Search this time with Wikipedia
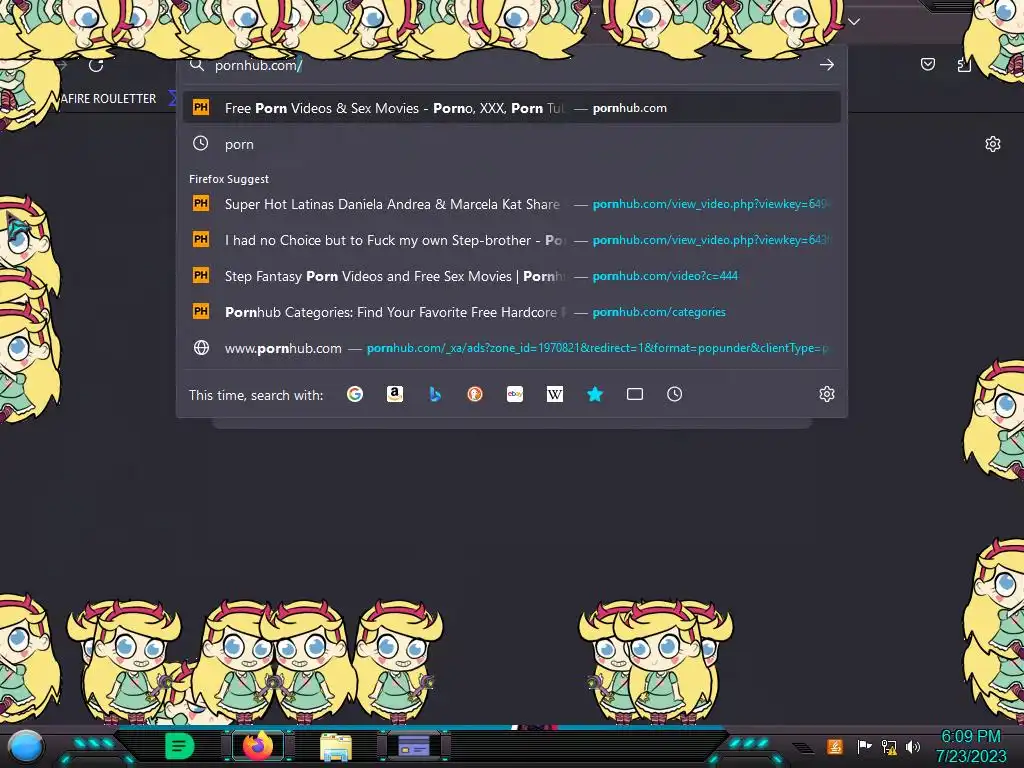 click(554, 394)
